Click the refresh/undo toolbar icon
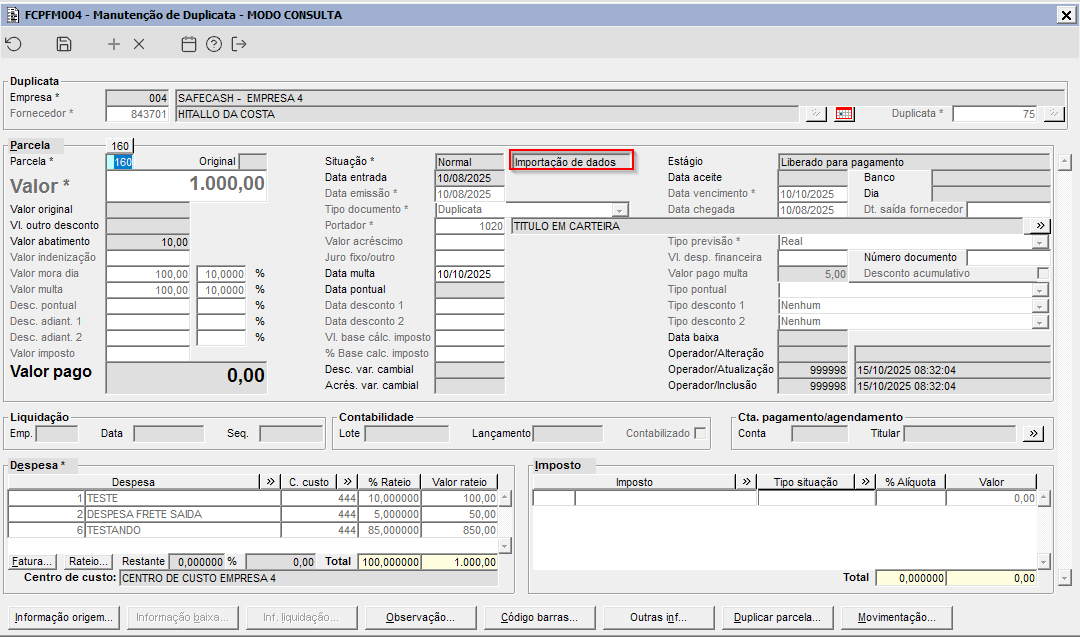This screenshot has height=637, width=1080. tap(14, 44)
